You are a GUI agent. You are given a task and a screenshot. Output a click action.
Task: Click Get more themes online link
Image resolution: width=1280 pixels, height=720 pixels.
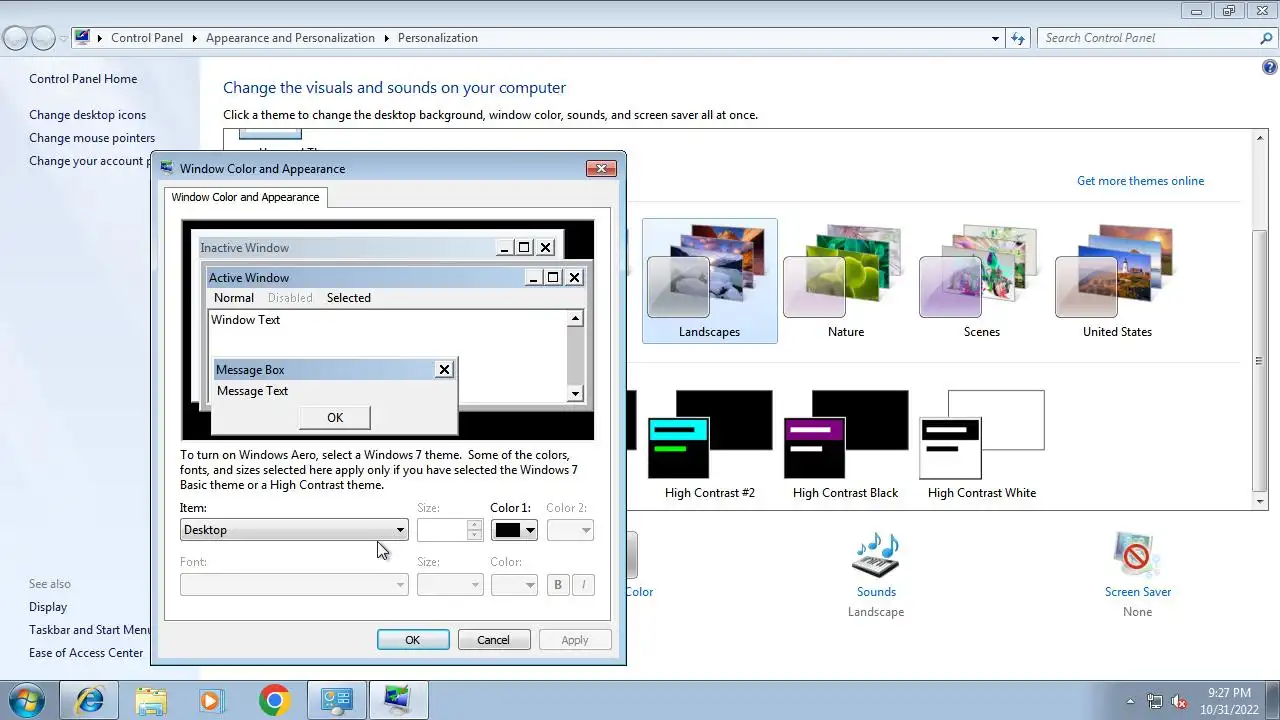click(x=1140, y=181)
